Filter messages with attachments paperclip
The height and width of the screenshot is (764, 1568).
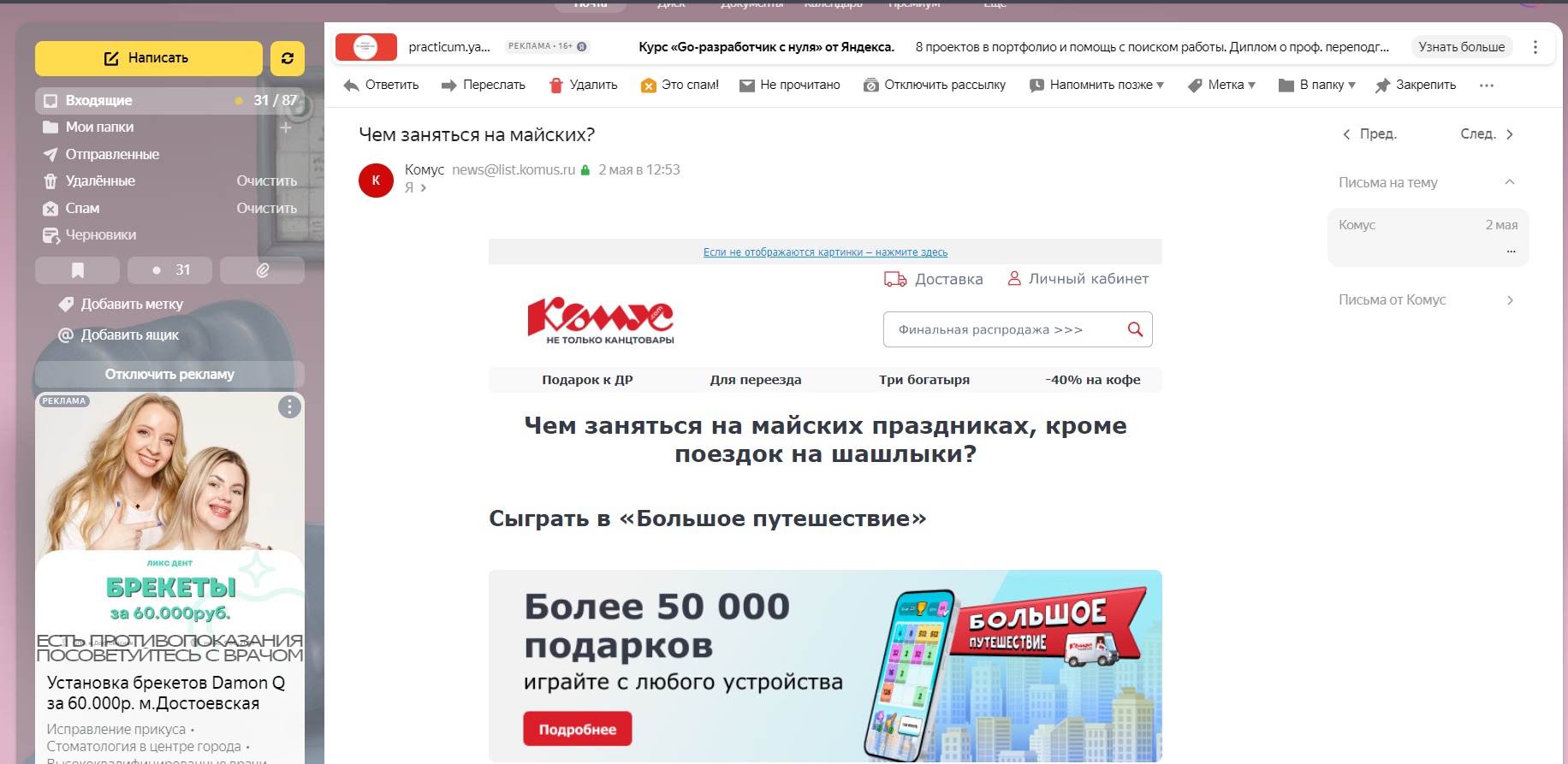(x=262, y=270)
